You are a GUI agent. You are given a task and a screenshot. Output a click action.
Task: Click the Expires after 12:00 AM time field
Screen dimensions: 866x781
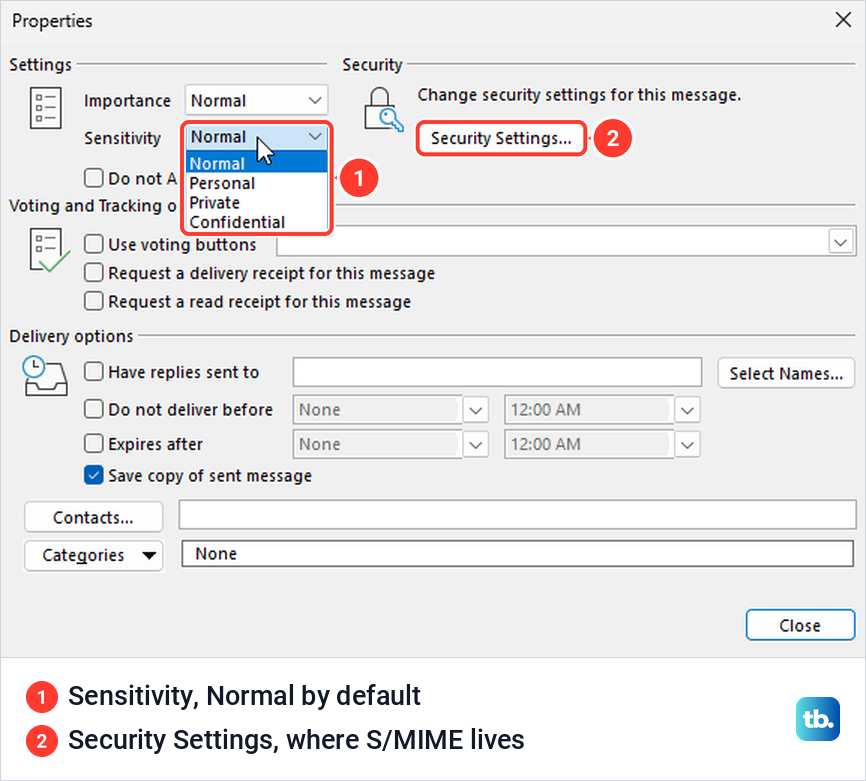tap(588, 444)
